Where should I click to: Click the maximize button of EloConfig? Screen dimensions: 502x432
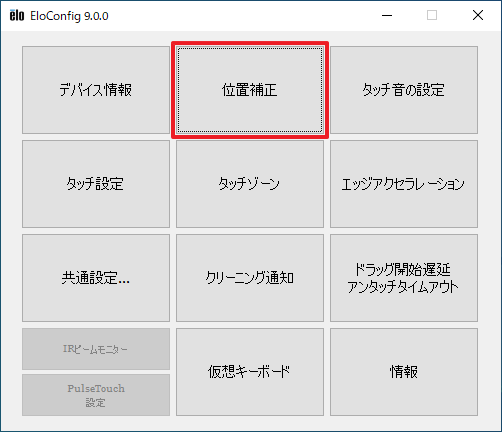432,15
